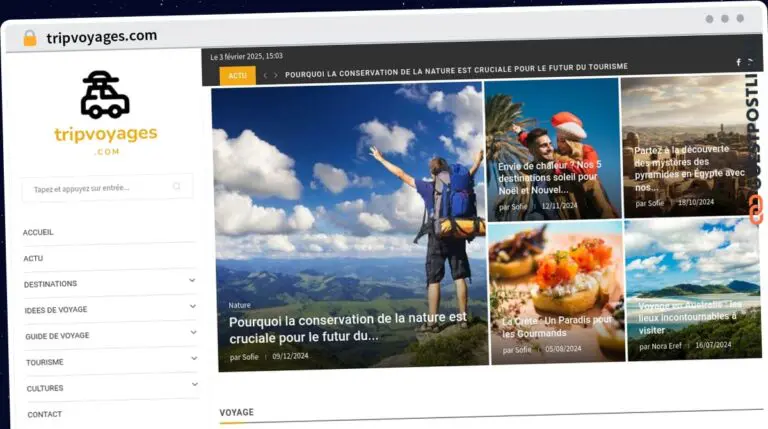Expand the Tourisme submenu arrow
This screenshot has height=429, width=768.
pos(193,359)
